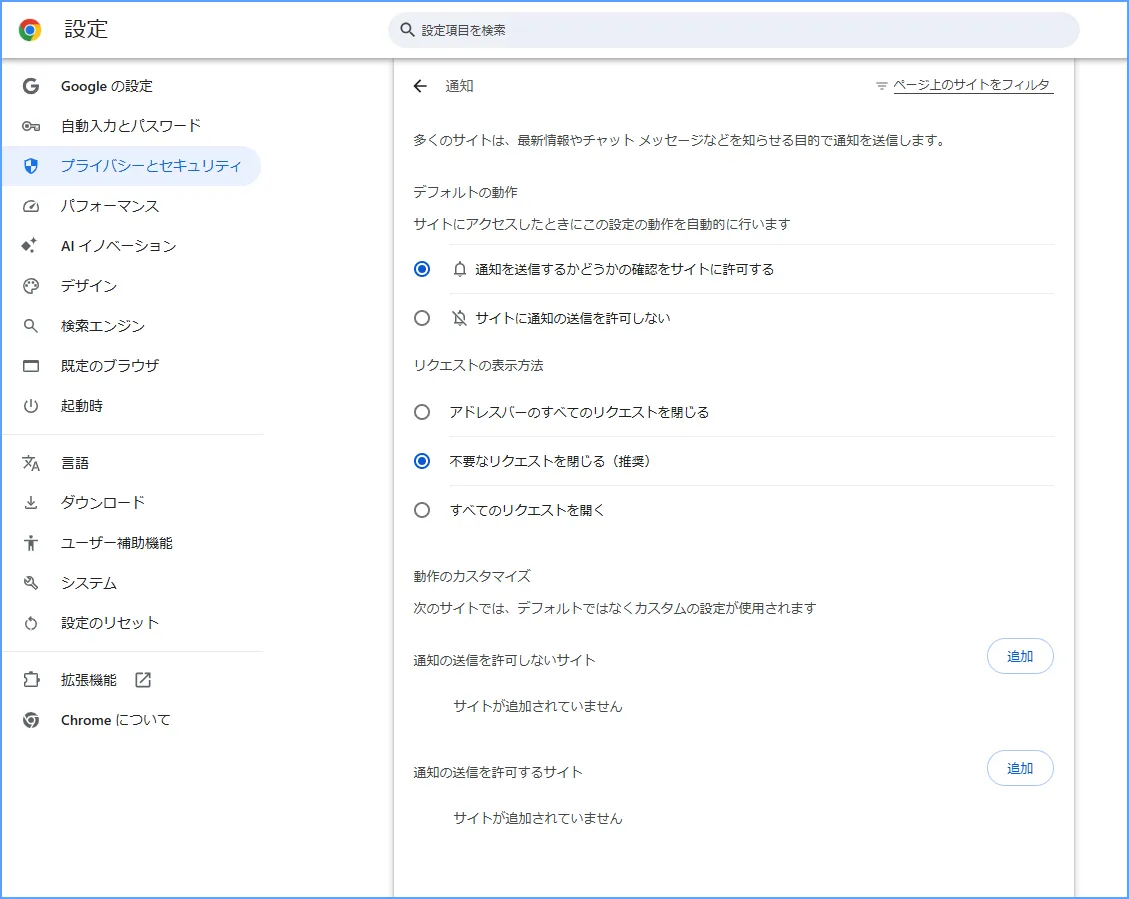Click サイトが追加されていません under 許可しないサイト
The height and width of the screenshot is (899, 1129).
[x=537, y=707]
